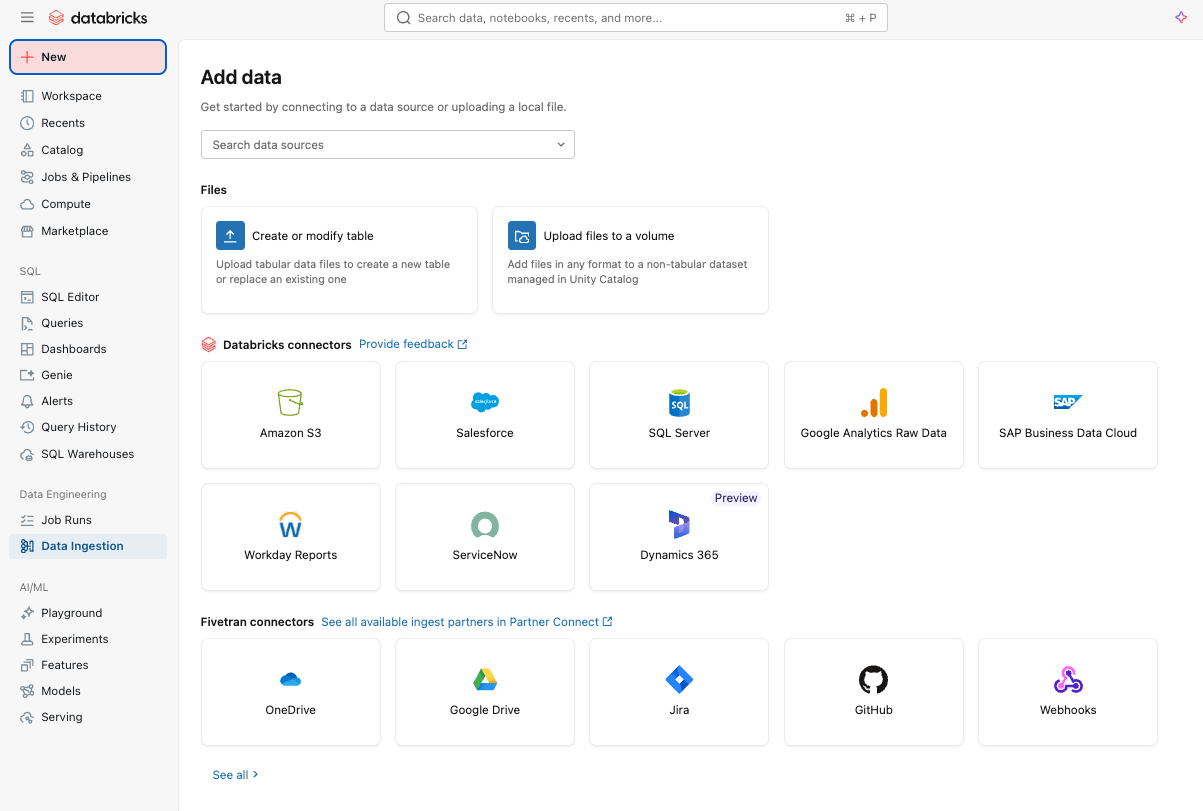
Task: Expand the See all connectors chevron
Action: point(255,774)
